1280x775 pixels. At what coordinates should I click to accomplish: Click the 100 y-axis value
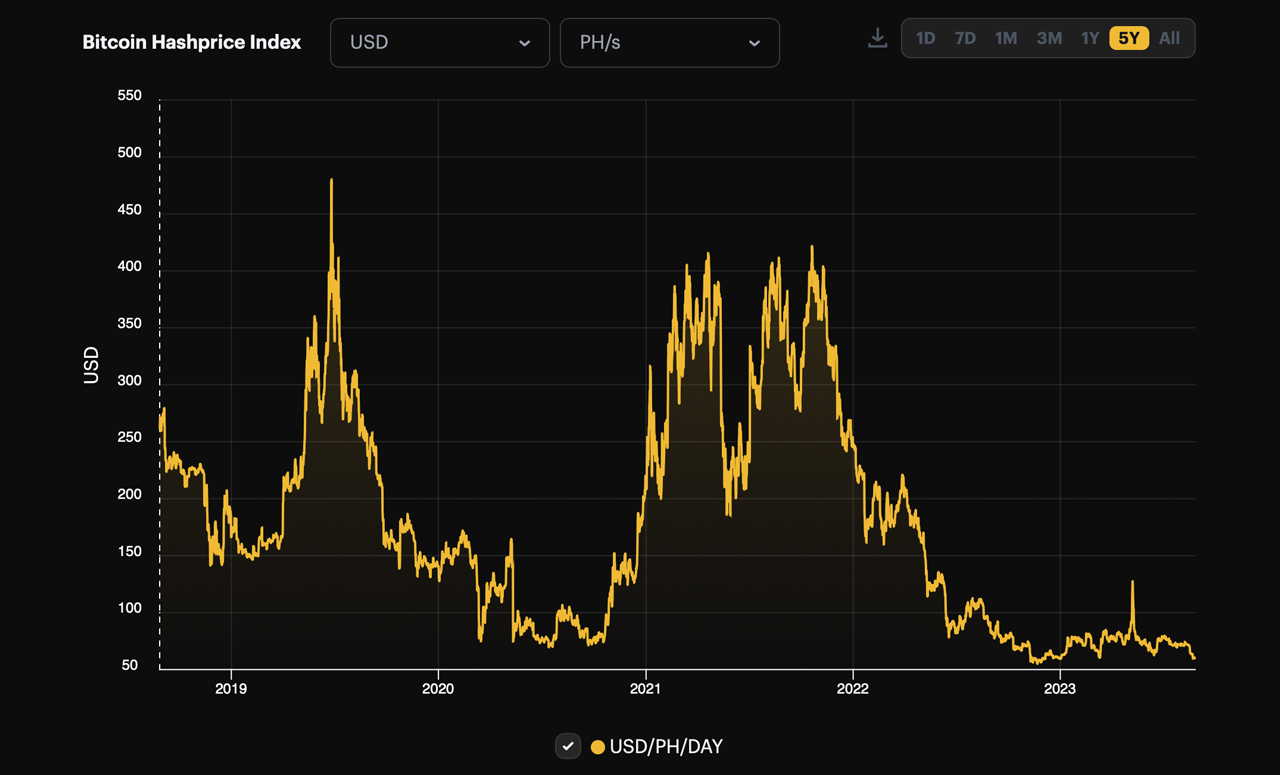tap(130, 608)
